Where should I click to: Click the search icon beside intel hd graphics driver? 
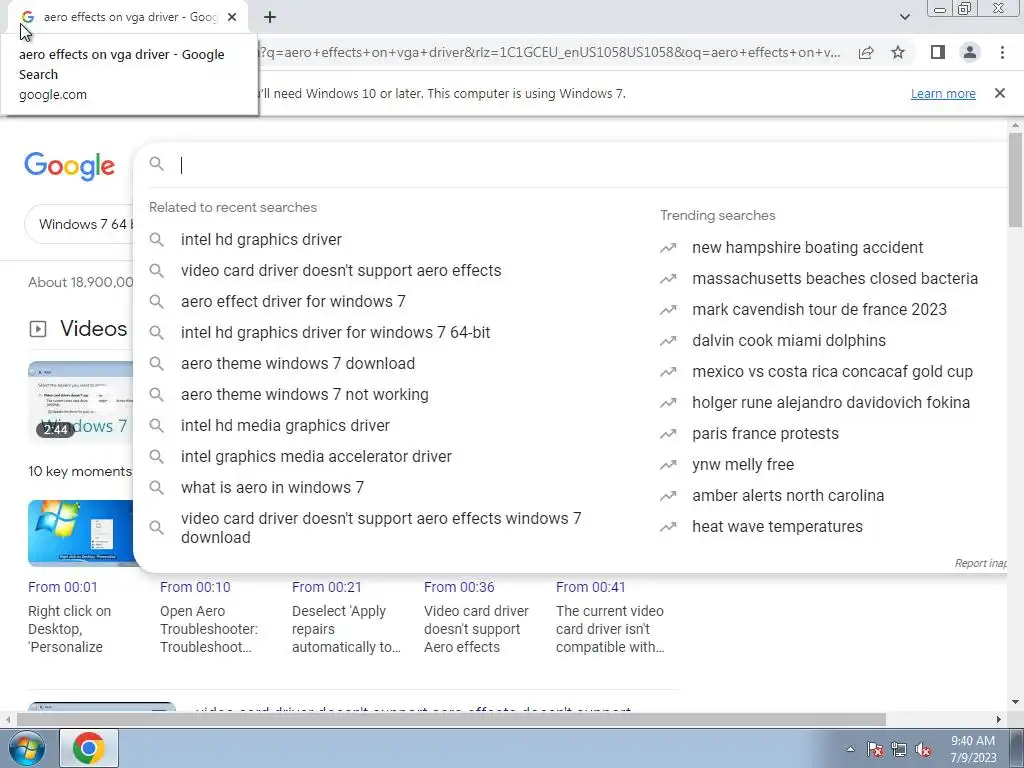pos(157,240)
